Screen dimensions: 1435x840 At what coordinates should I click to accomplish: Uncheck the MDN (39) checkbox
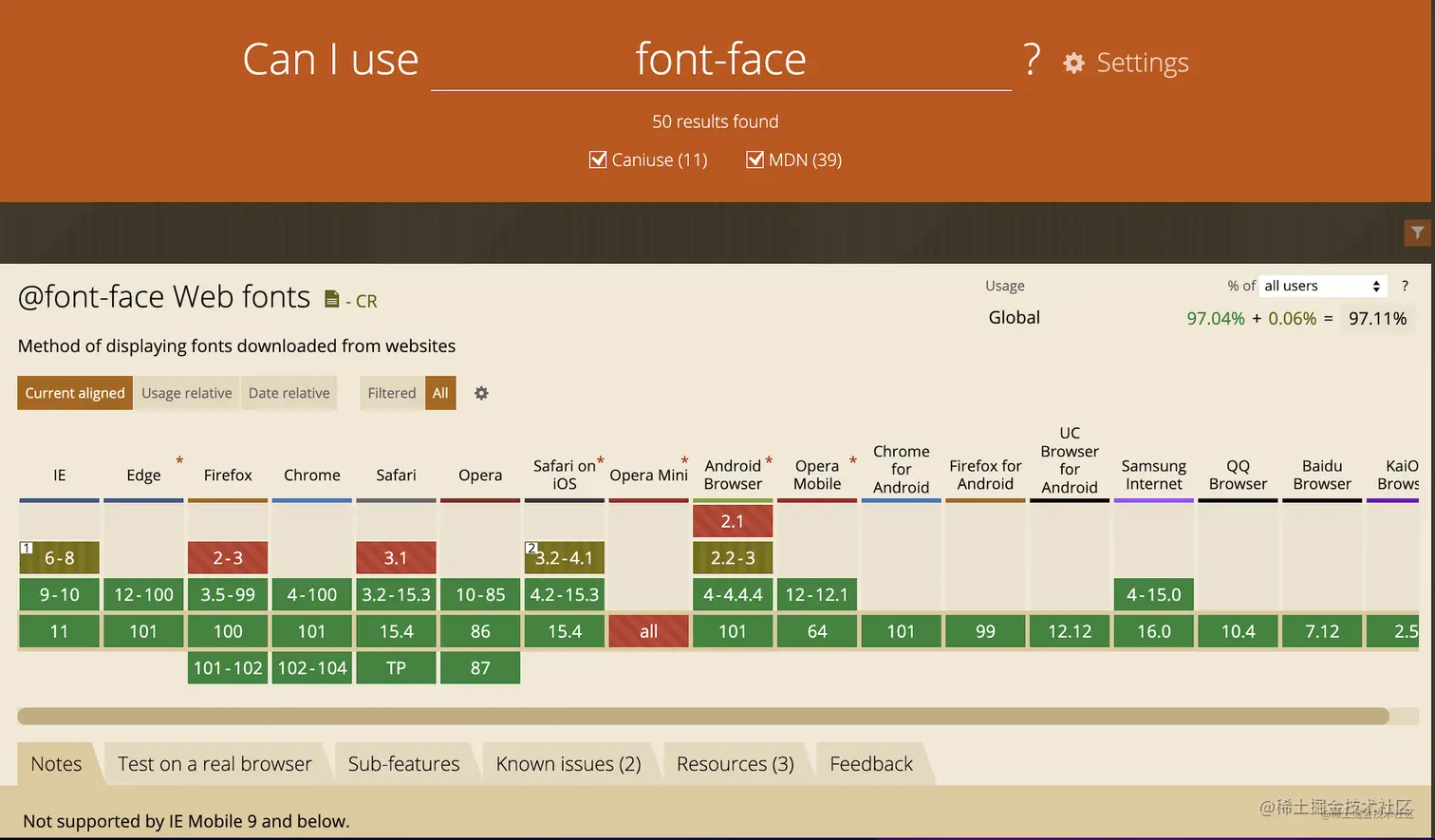755,159
